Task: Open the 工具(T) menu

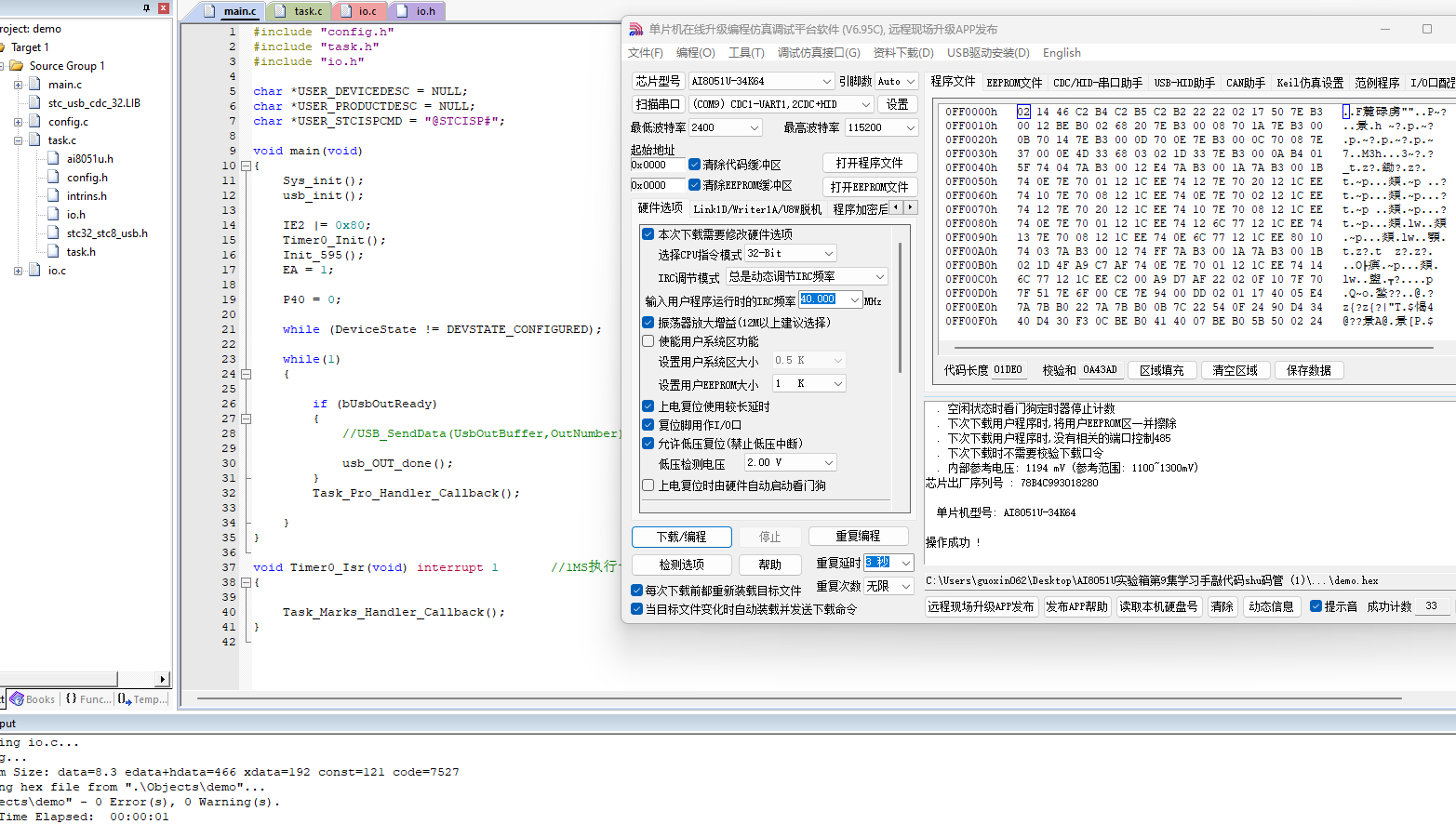Action: pyautogui.click(x=746, y=53)
